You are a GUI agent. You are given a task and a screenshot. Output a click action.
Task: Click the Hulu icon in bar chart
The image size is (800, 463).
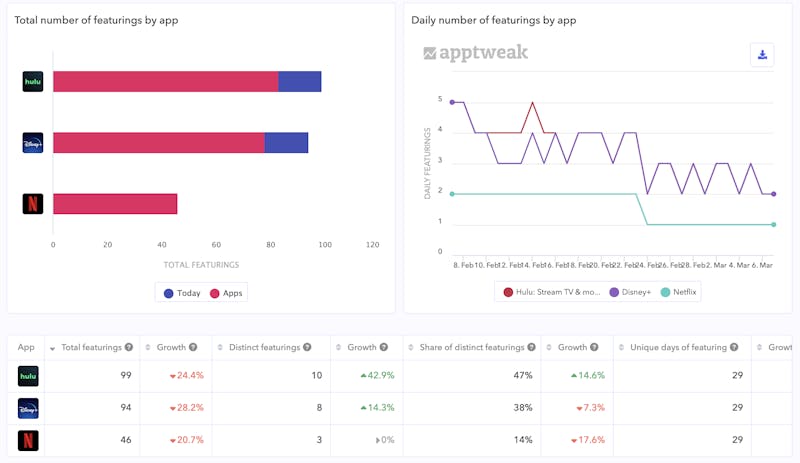pyautogui.click(x=33, y=82)
